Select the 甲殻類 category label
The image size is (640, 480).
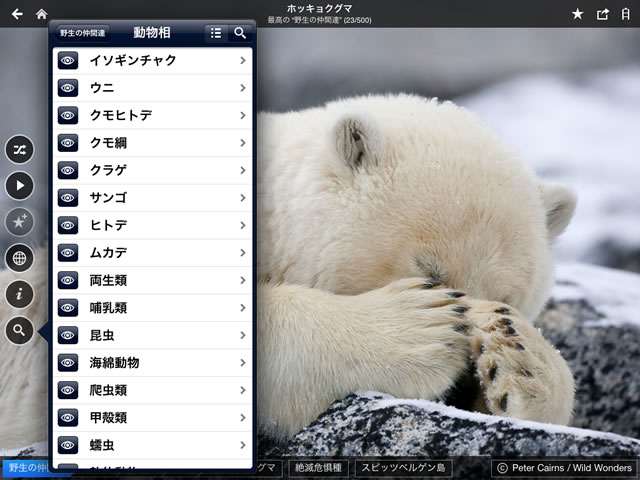(x=109, y=418)
